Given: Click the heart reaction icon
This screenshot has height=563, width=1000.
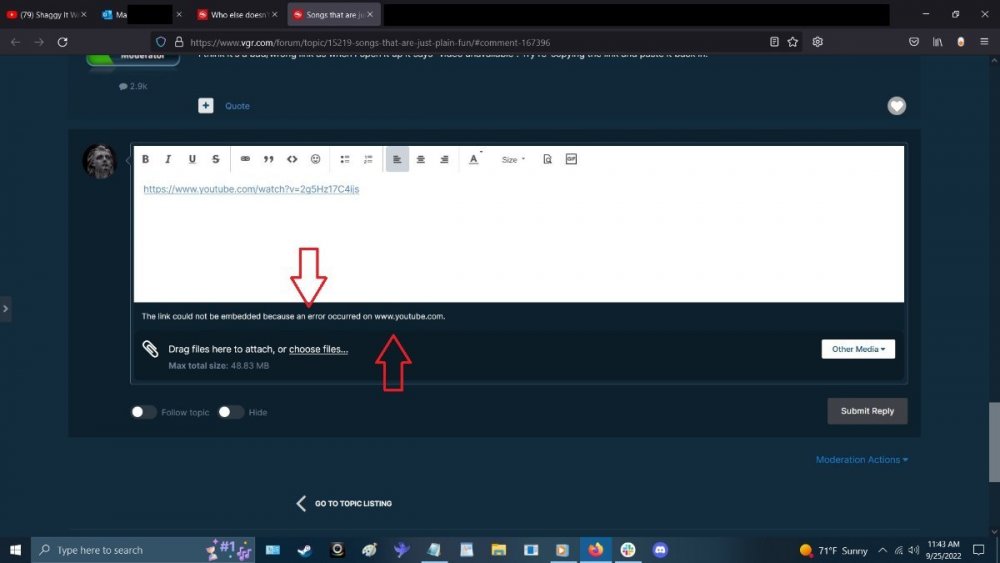Looking at the screenshot, I should pyautogui.click(x=897, y=106).
